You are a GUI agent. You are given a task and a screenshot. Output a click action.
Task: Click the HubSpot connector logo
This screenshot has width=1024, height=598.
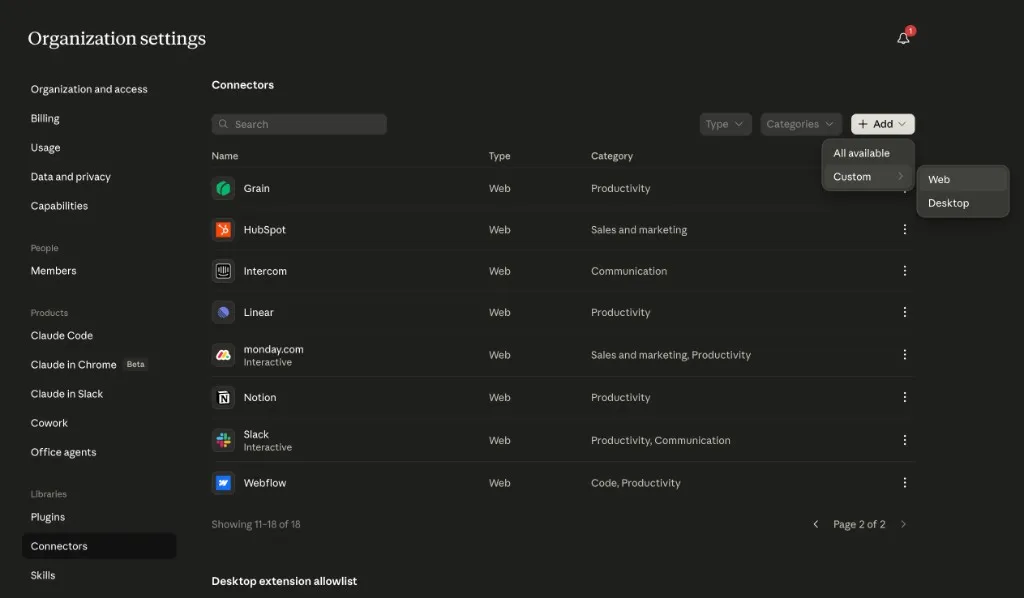click(223, 230)
